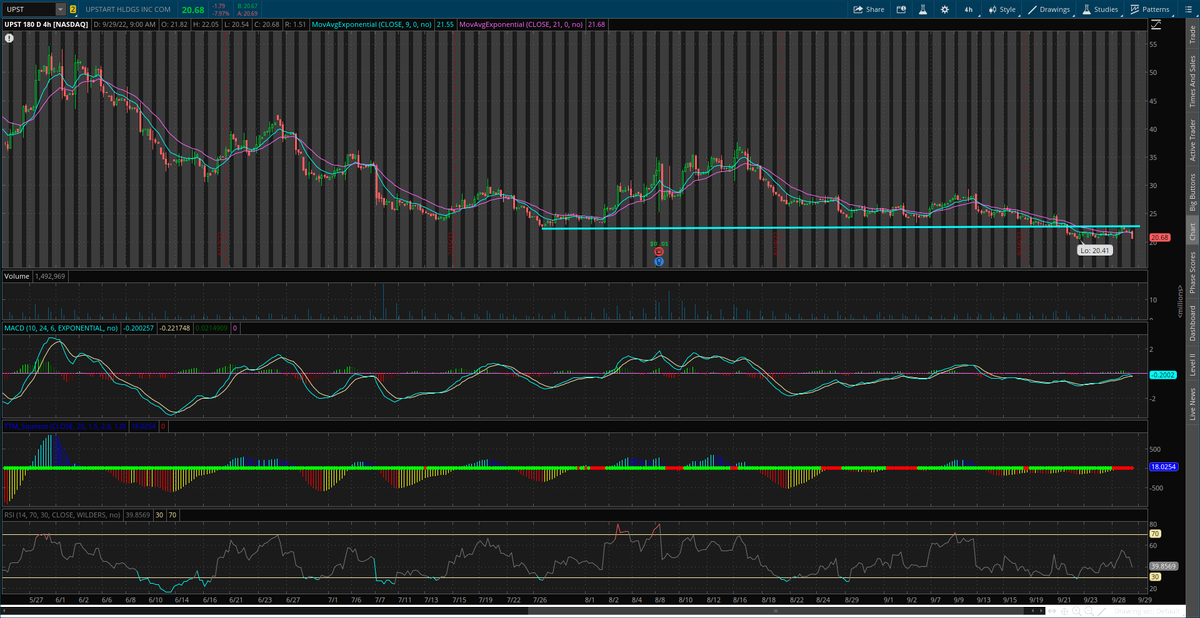Open the Patterns dropdown menu

1149,9
